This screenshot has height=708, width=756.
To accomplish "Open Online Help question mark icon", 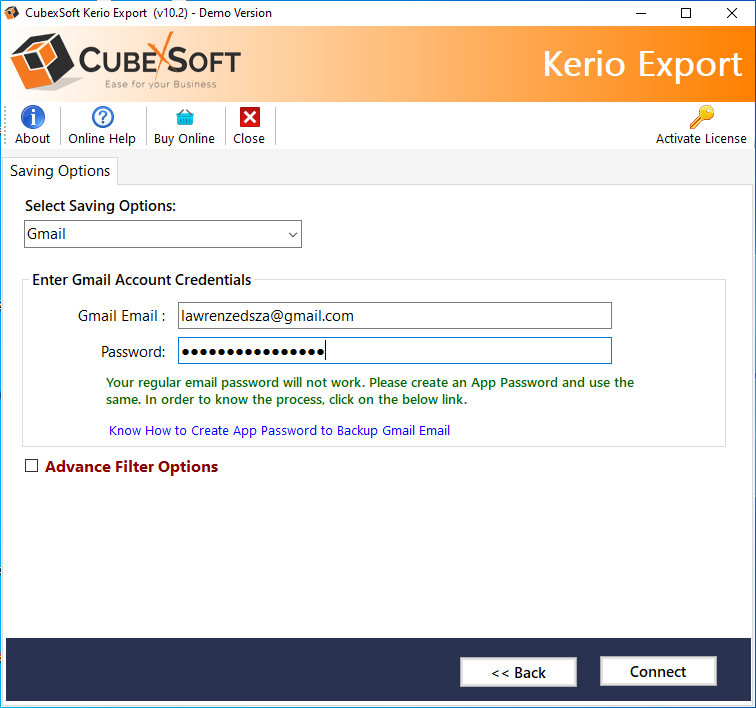I will [103, 117].
